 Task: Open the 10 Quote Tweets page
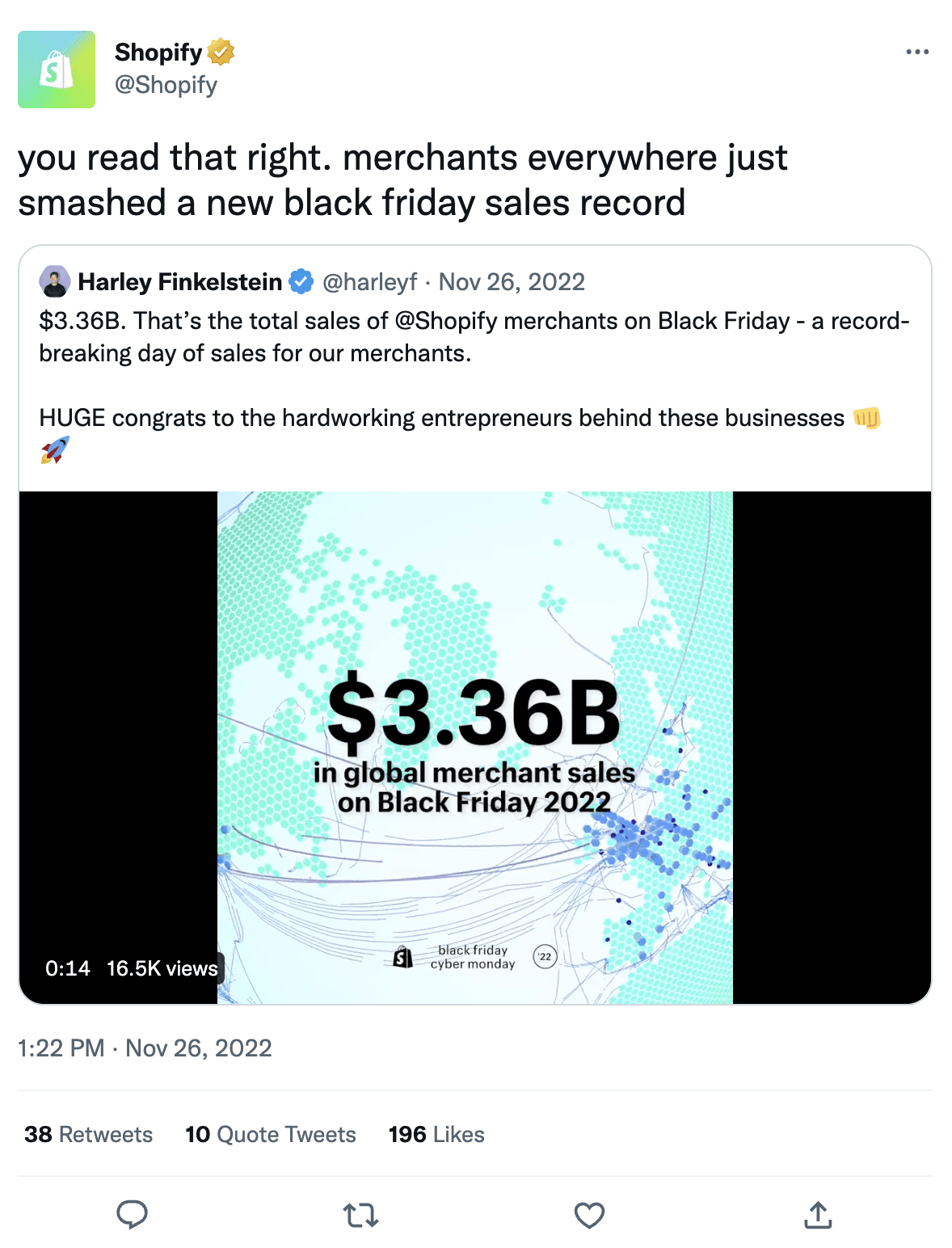pyautogui.click(x=270, y=1134)
